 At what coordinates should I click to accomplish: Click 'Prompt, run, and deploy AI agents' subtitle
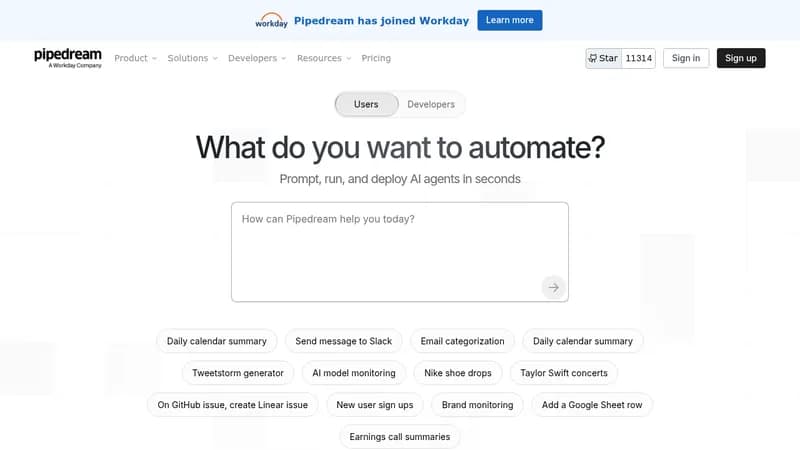coord(400,179)
